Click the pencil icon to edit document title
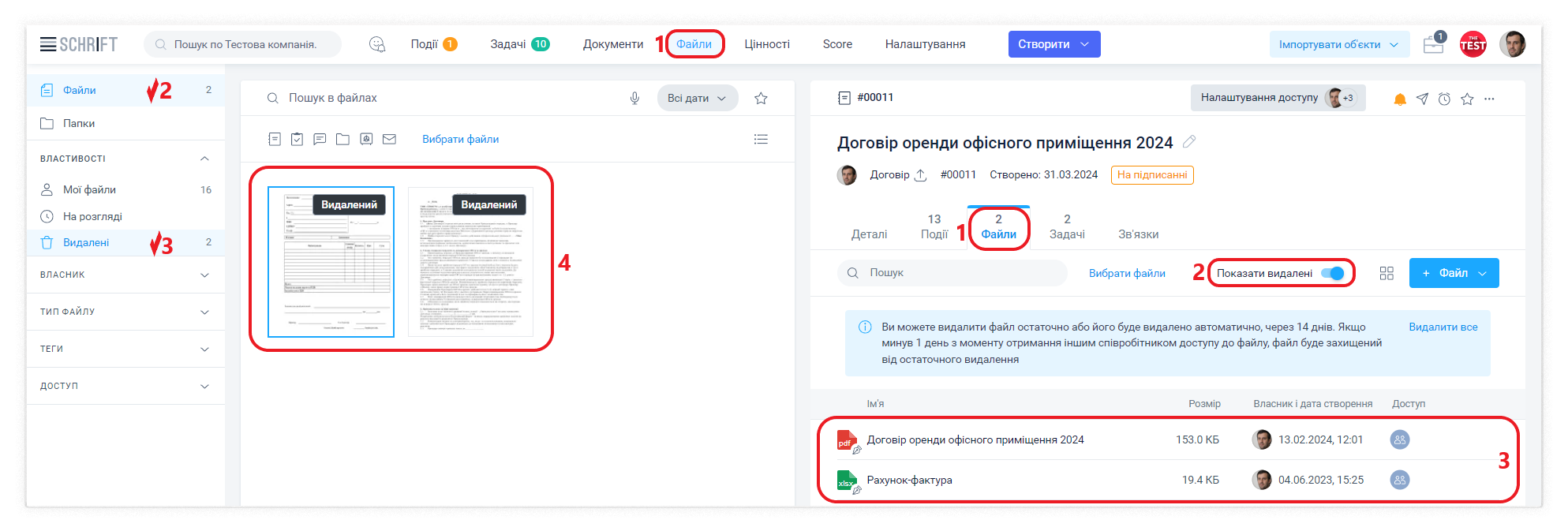This screenshot has width=1568, height=531. click(x=1189, y=142)
